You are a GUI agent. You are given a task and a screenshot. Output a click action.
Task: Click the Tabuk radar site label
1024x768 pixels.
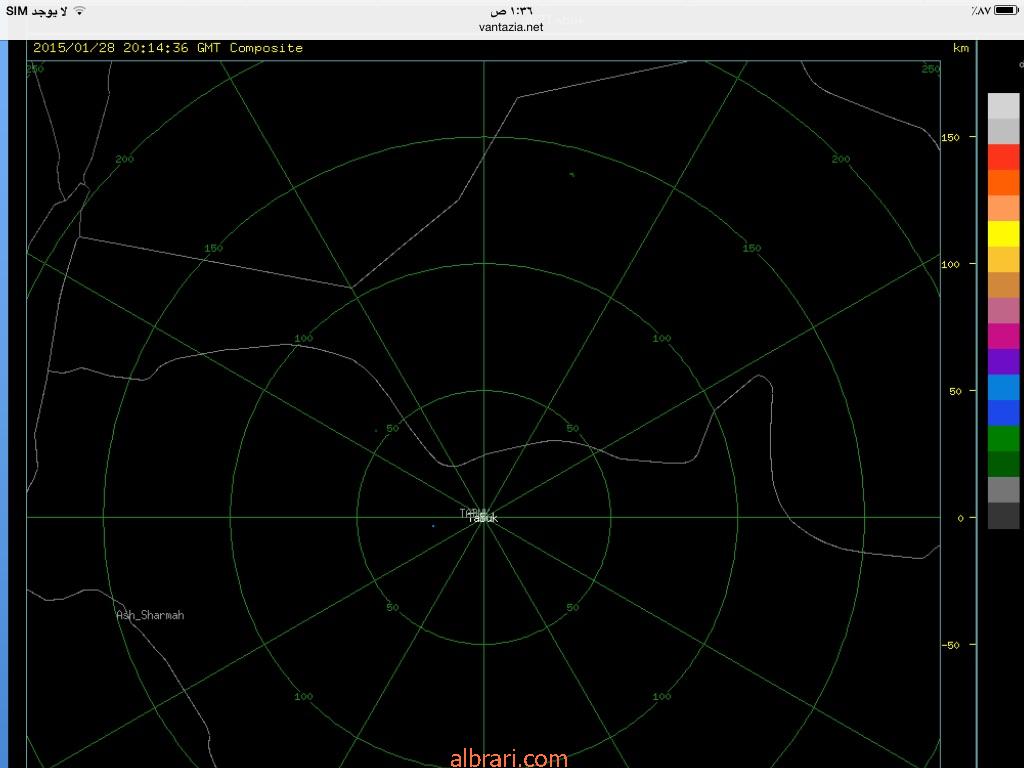(x=483, y=518)
